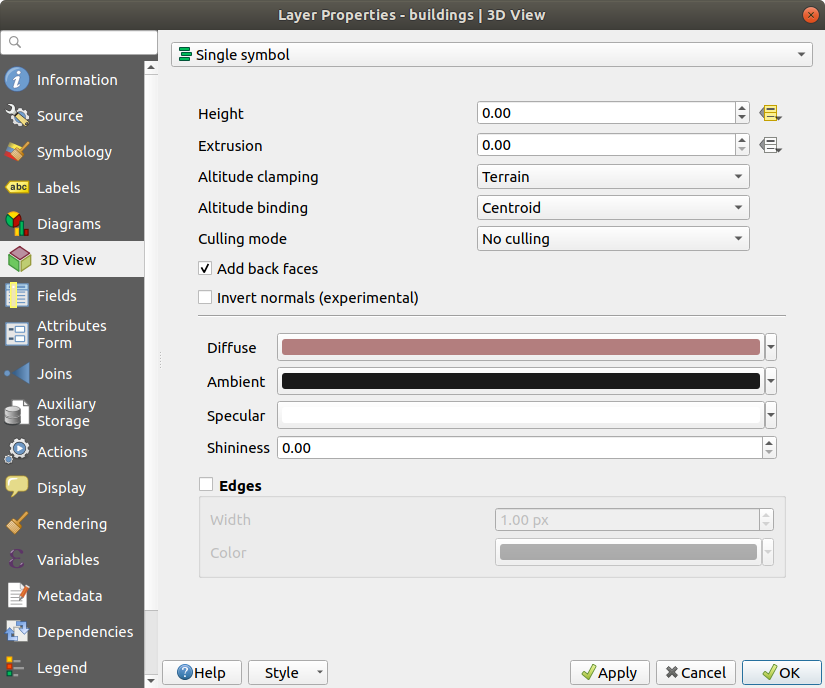Increase Shininess with the up arrow
This screenshot has height=688, width=825.
[x=769, y=442]
